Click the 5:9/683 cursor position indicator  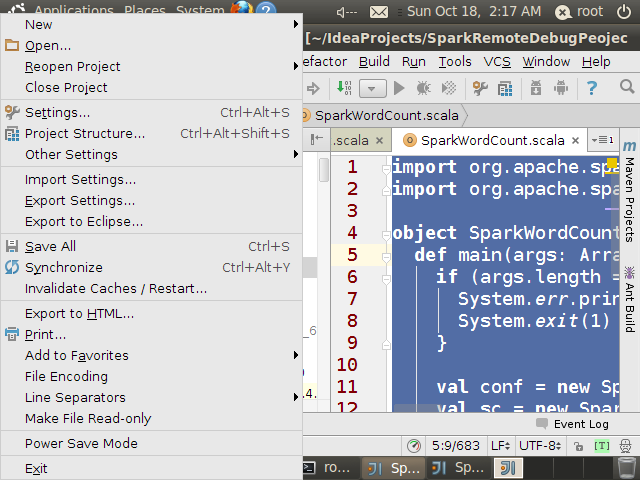tap(456, 446)
